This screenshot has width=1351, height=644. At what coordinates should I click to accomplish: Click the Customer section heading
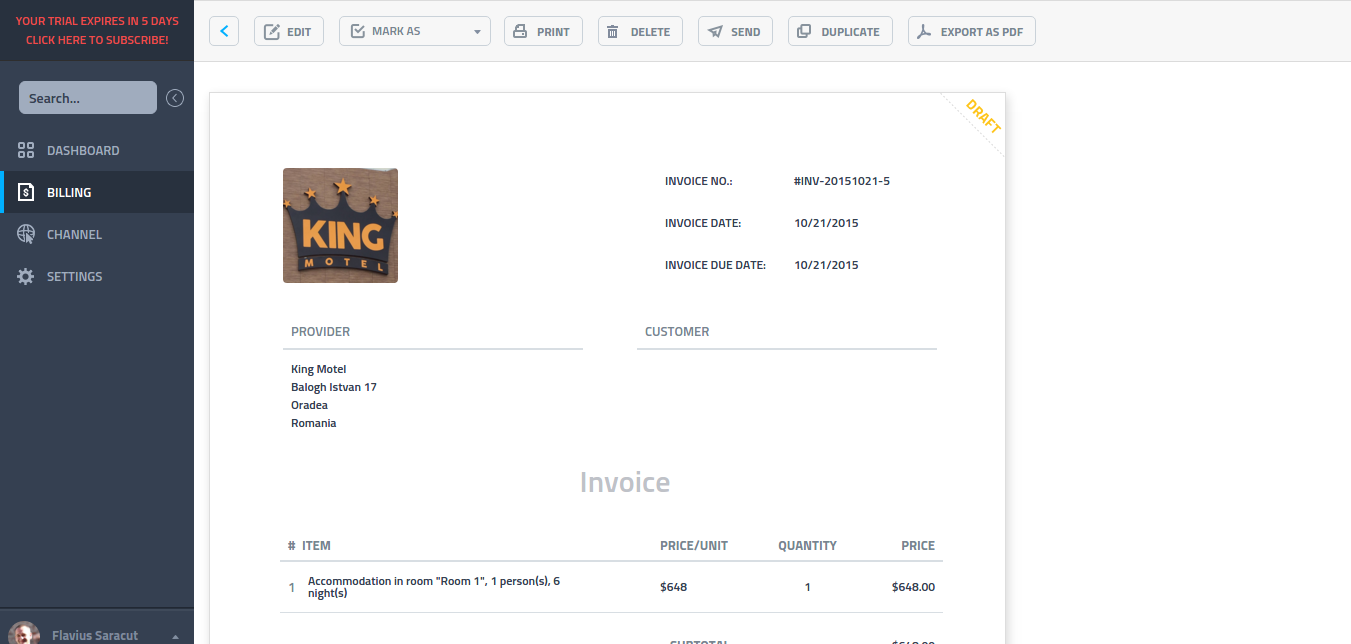tap(677, 332)
